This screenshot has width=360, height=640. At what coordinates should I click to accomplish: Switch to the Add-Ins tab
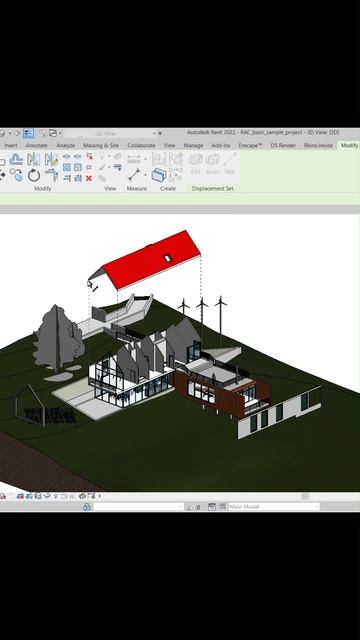221,145
